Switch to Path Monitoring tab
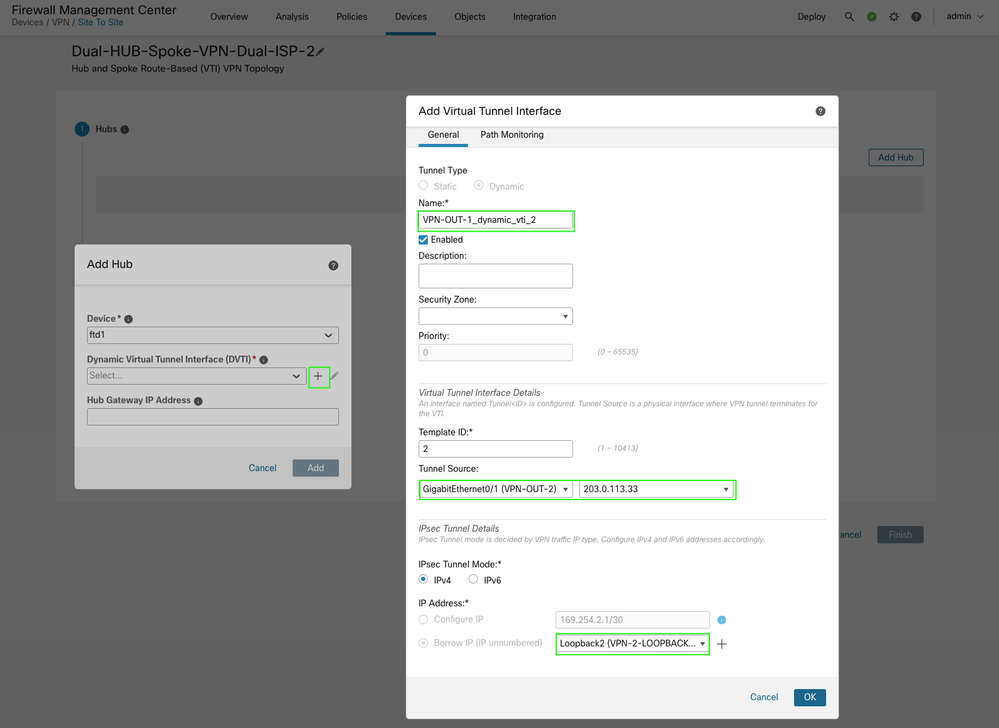Screen dimensions: 999x728 [512, 135]
